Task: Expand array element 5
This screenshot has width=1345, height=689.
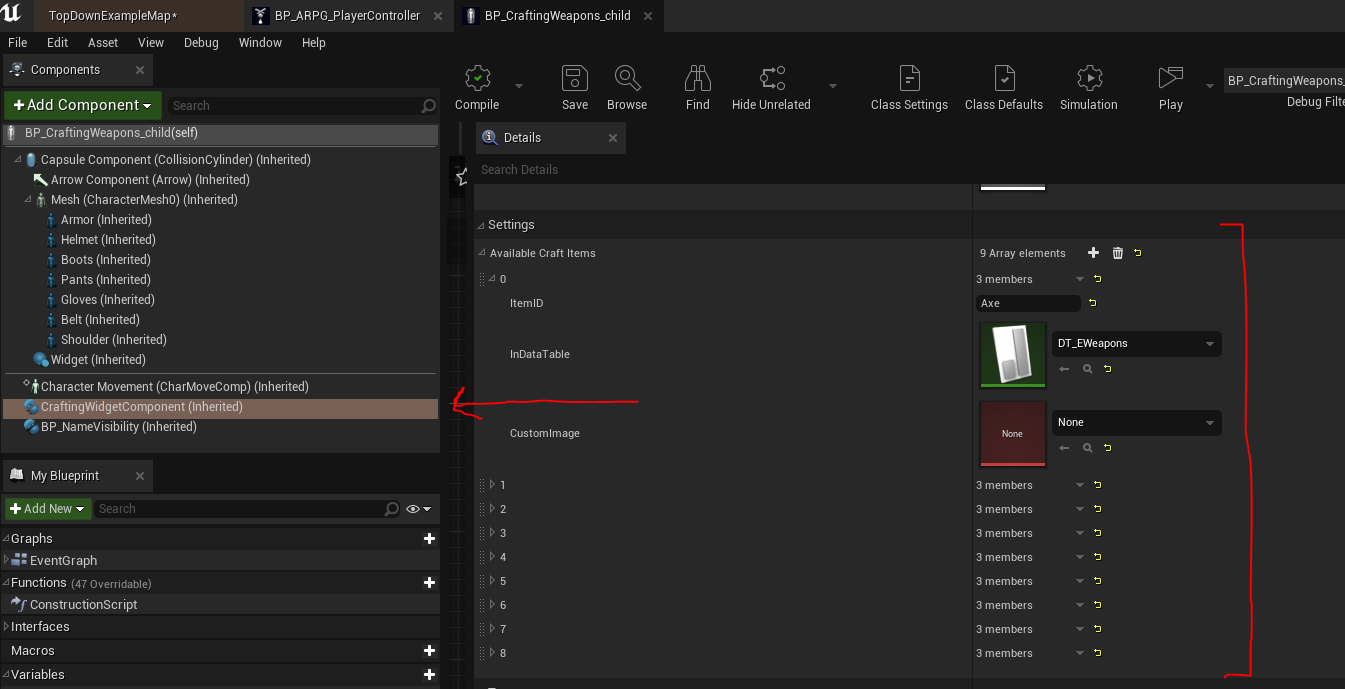Action: (492, 581)
